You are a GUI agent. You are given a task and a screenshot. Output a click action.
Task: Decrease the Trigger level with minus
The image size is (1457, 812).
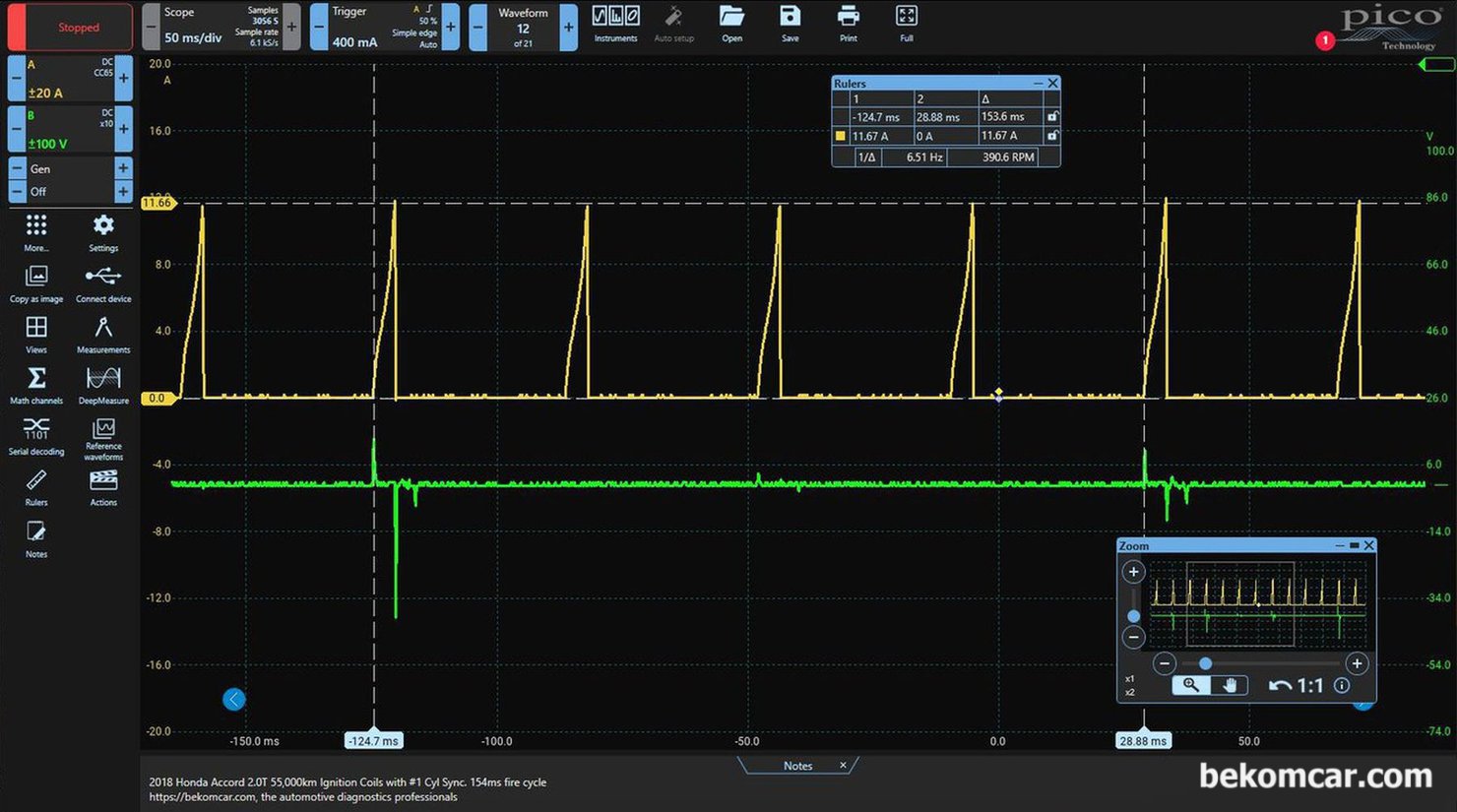tap(319, 28)
